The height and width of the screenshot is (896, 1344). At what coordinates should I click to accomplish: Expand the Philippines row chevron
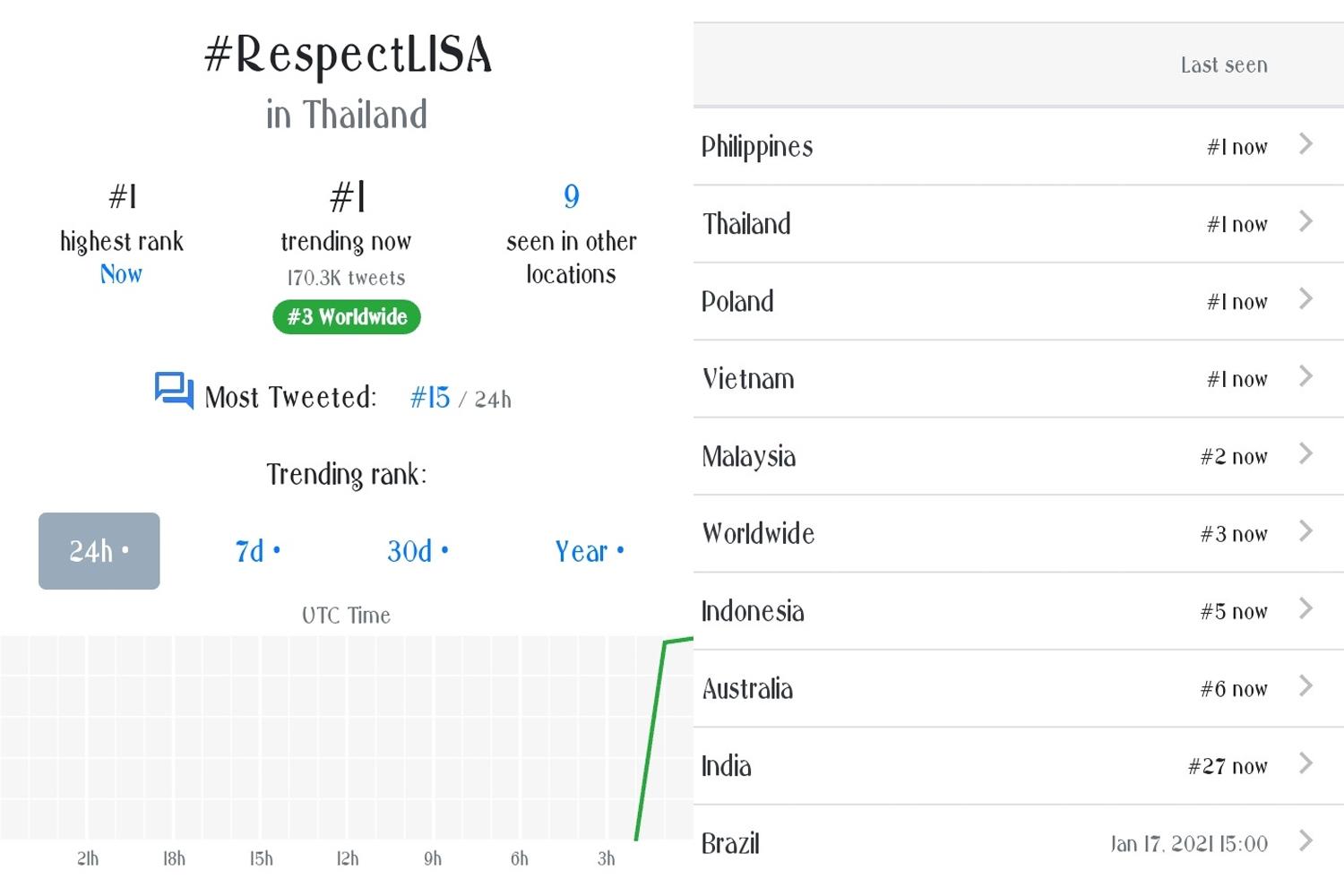pyautogui.click(x=1305, y=144)
